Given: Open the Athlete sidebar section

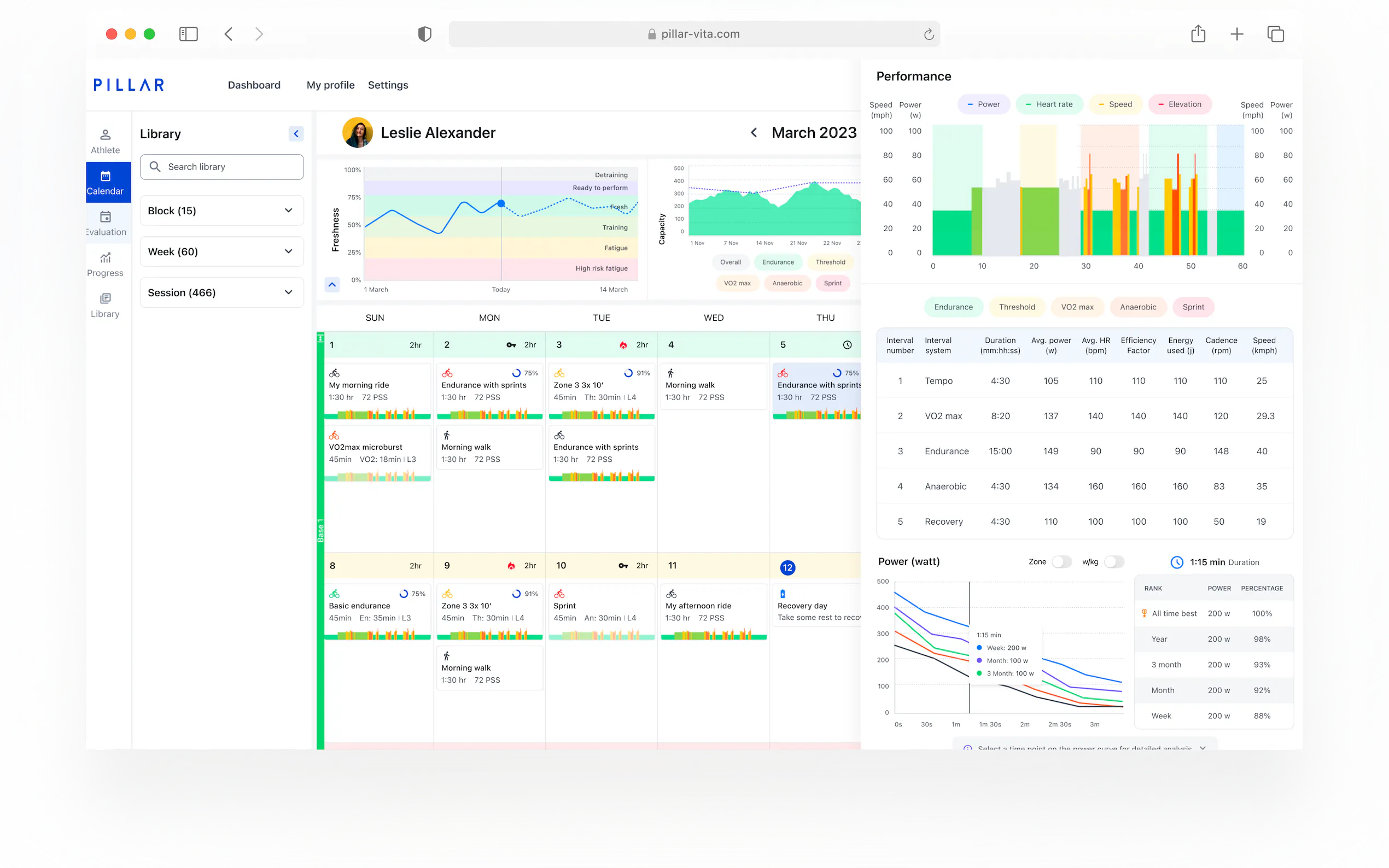Looking at the screenshot, I should [x=105, y=141].
